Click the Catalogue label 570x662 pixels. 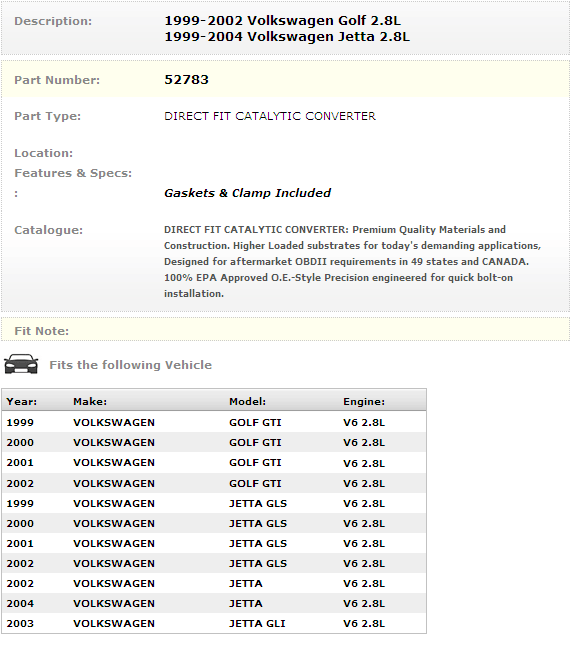tap(49, 230)
